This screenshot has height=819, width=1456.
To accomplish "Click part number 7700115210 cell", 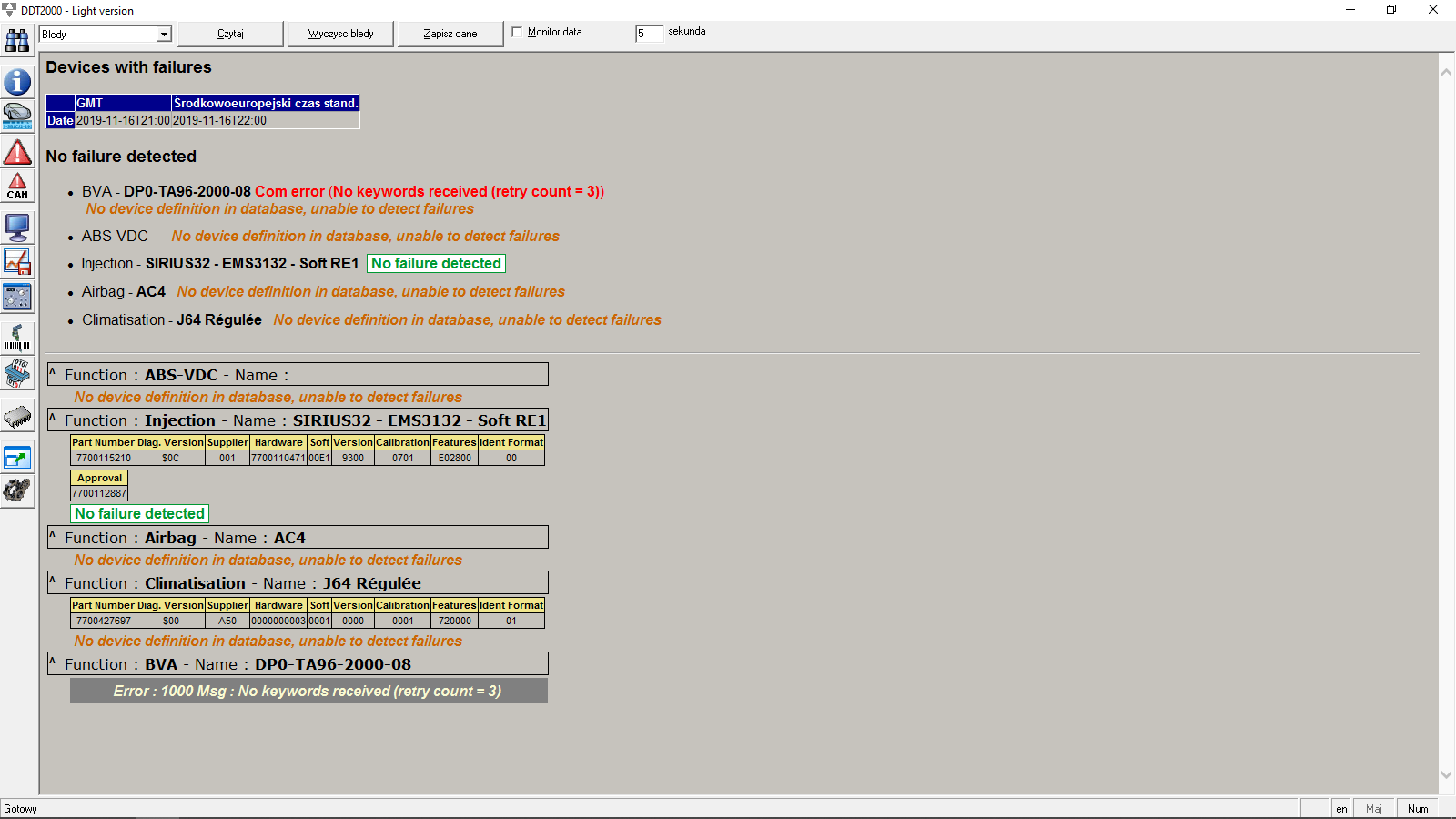I will (104, 458).
